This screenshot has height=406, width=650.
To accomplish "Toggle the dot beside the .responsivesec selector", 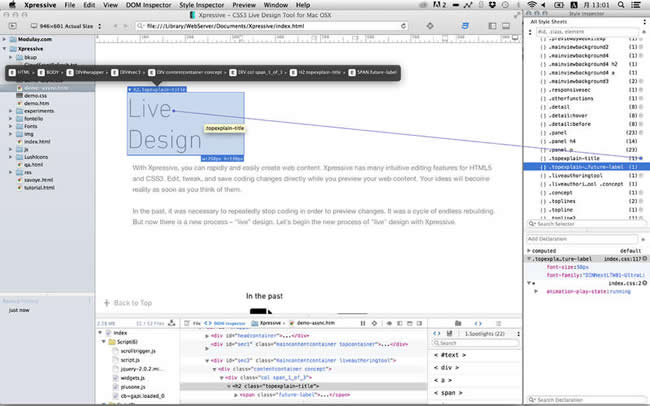I will coord(641,90).
